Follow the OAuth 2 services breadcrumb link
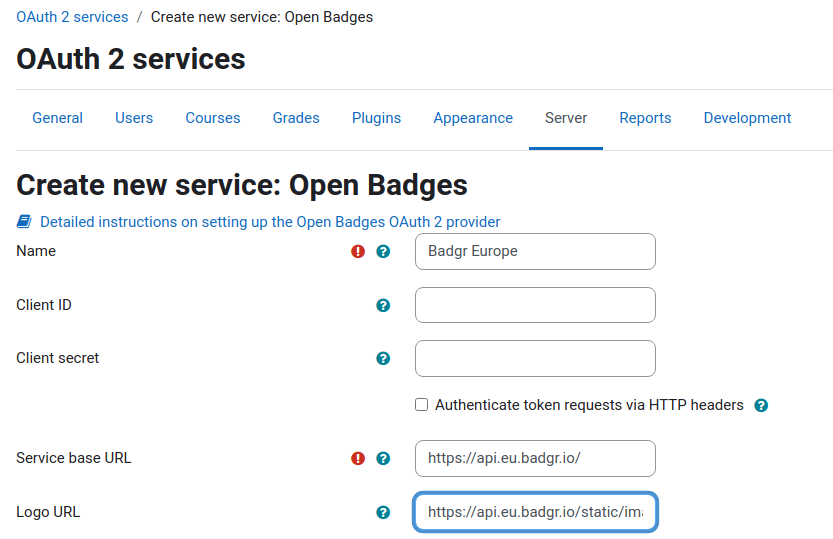The image size is (833, 539). (x=72, y=17)
